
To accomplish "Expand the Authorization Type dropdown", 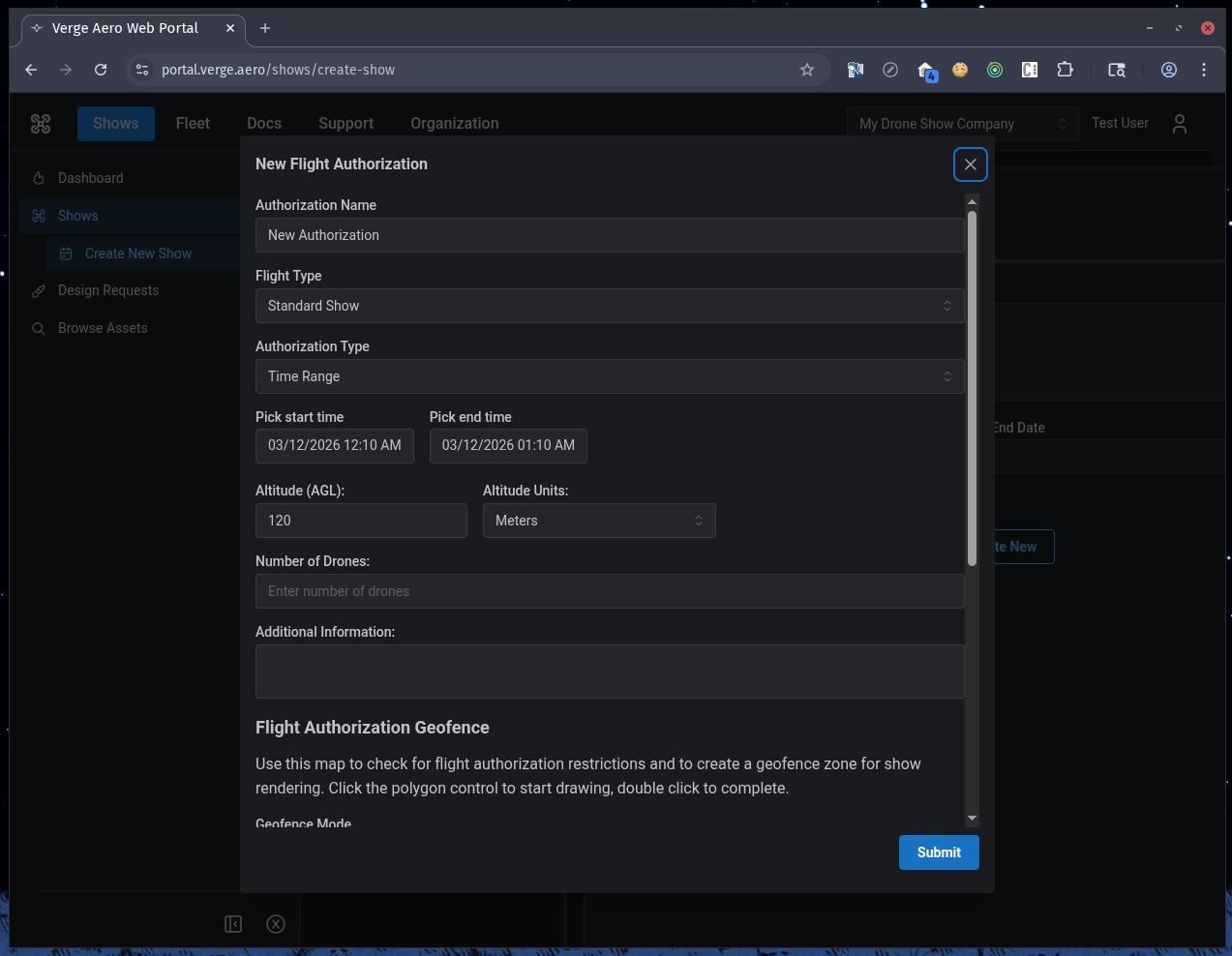I will [x=610, y=376].
